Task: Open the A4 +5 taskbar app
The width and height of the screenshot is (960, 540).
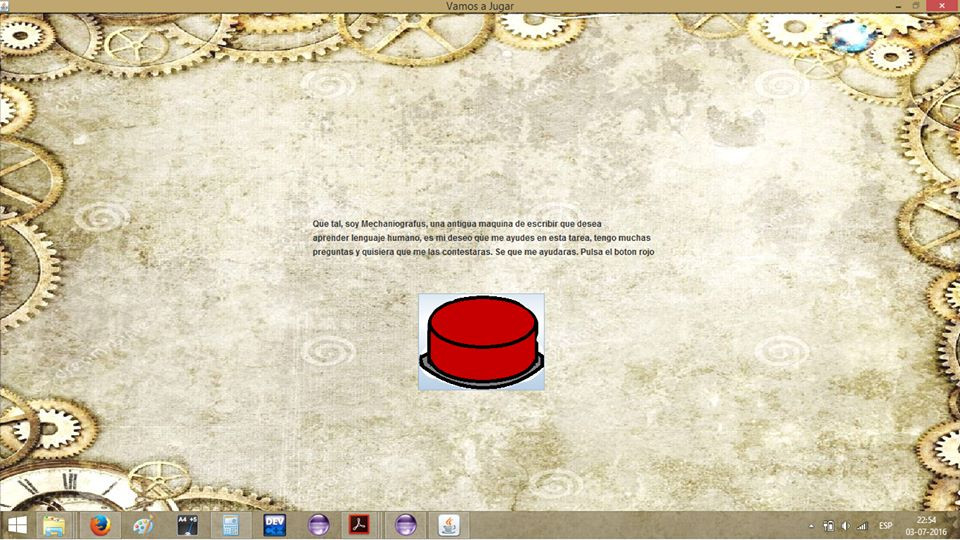Action: pyautogui.click(x=187, y=525)
